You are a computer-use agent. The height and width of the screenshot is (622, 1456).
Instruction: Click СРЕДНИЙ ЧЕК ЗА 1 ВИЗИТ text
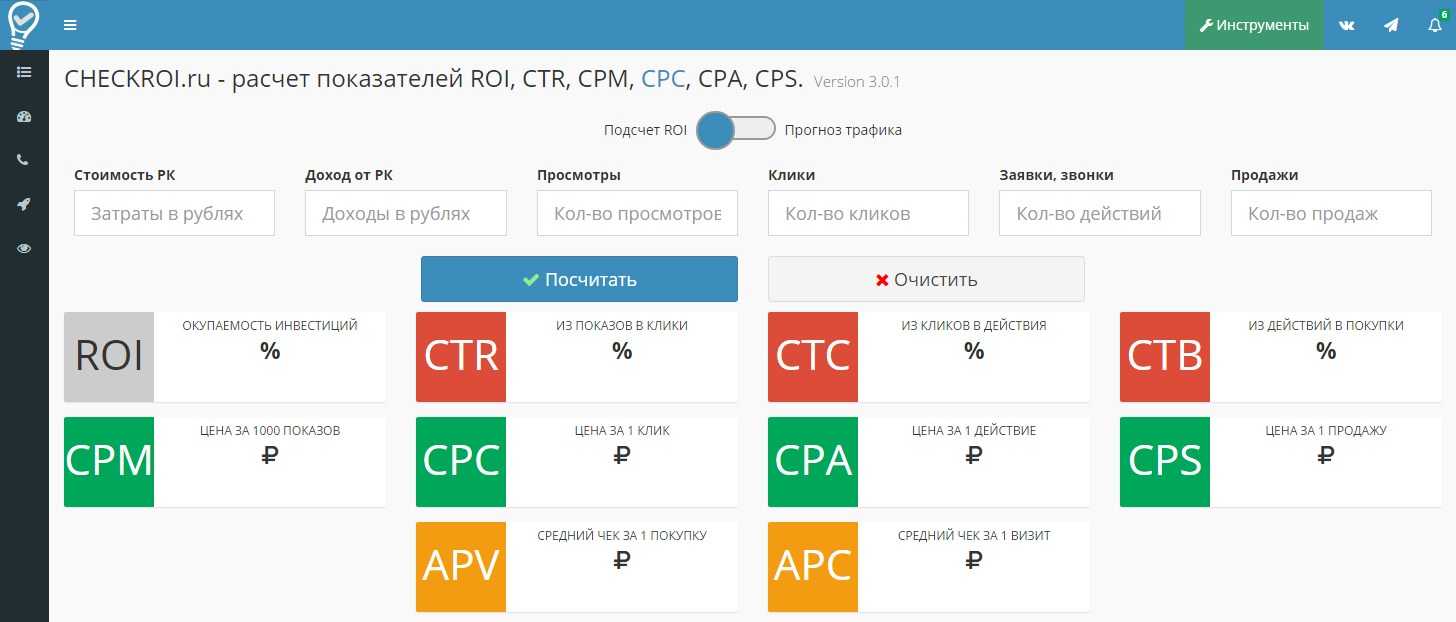[x=974, y=535]
